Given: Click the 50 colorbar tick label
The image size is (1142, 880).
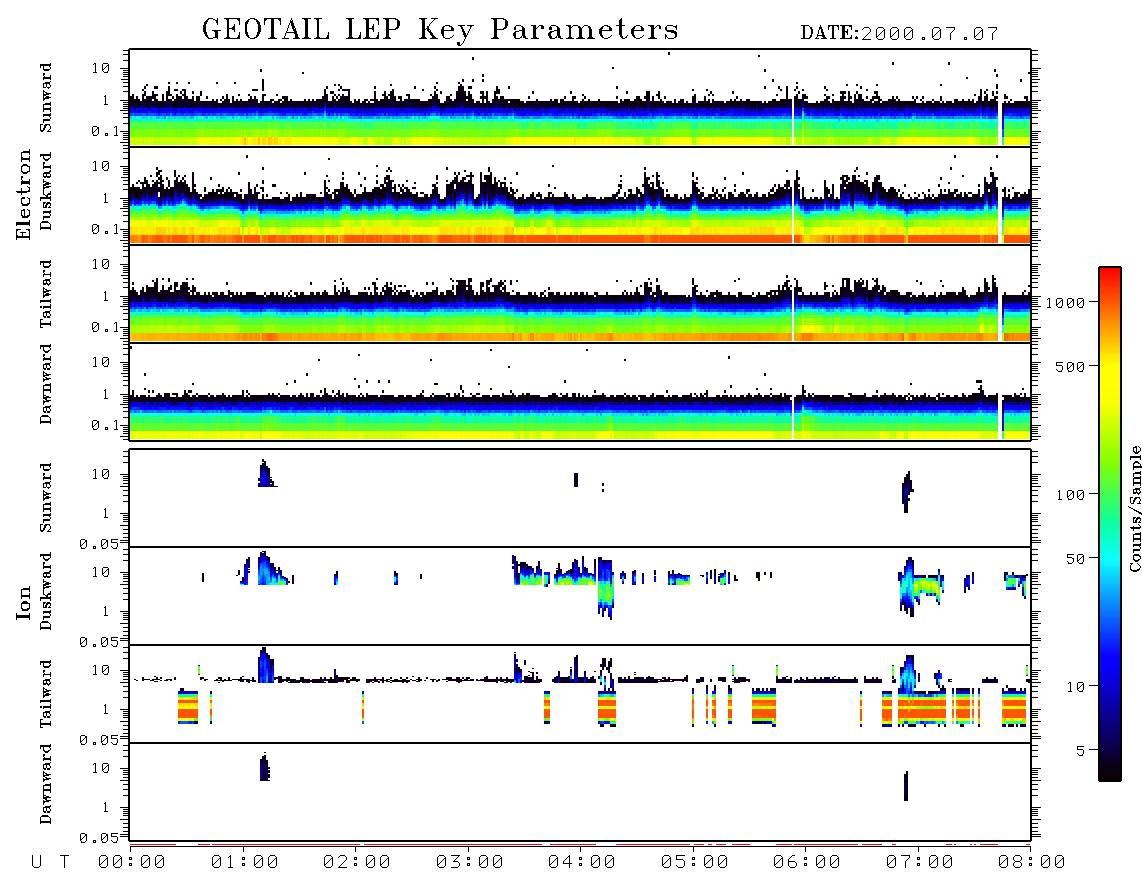Looking at the screenshot, I should coord(1076,559).
